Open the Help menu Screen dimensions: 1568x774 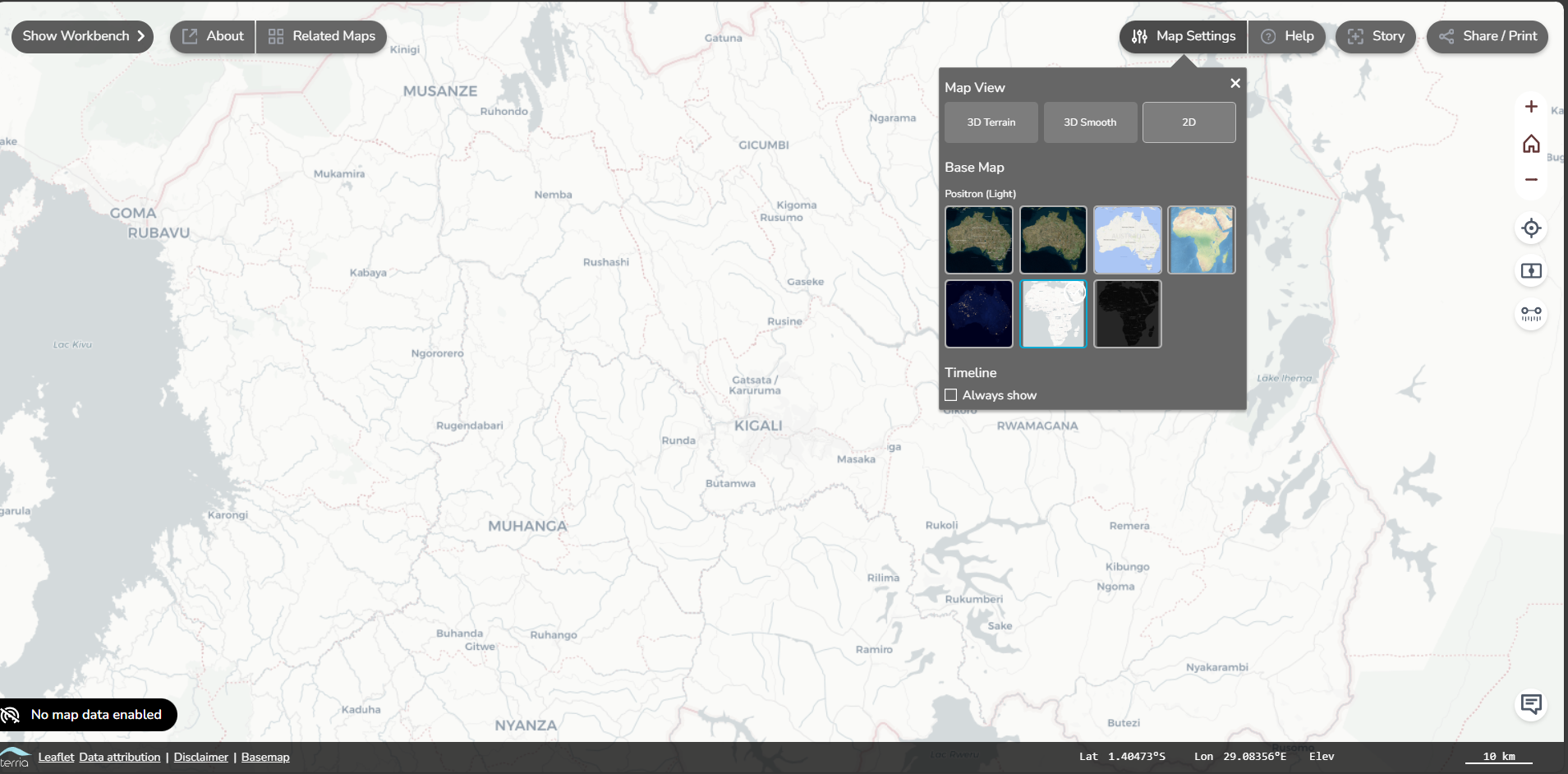click(x=1287, y=36)
